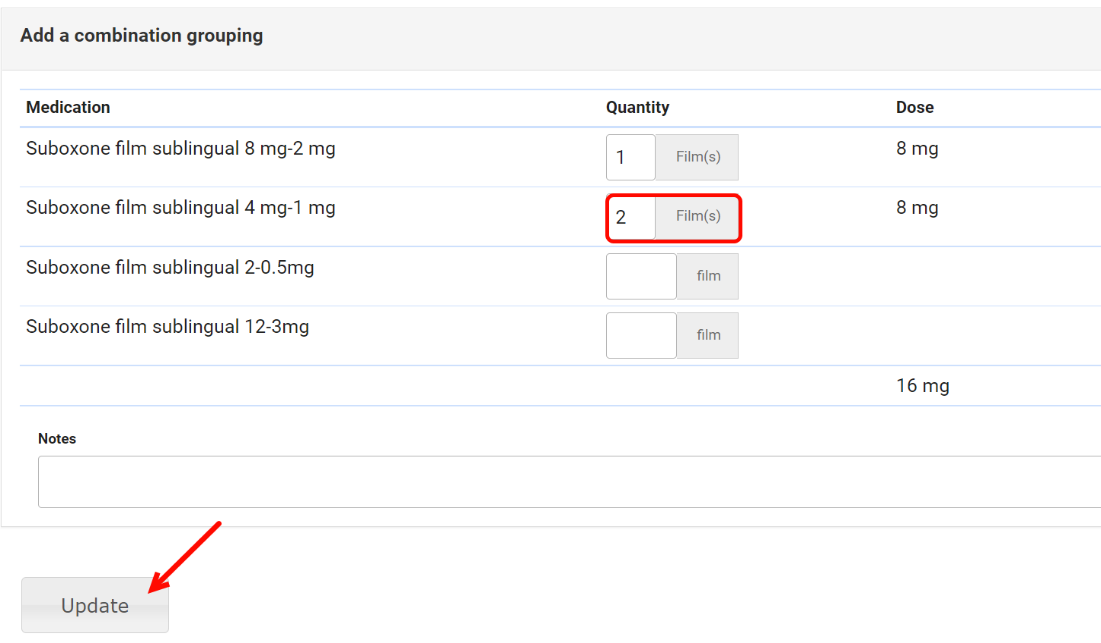This screenshot has height=643, width=1101.
Task: Select quantity input for Suboxone 4 mg-1 mg
Action: [631, 217]
